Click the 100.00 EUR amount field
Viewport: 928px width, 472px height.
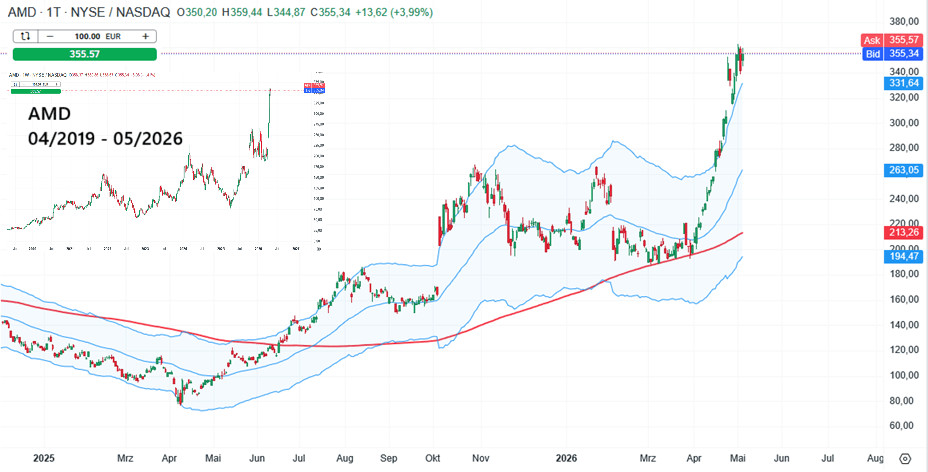click(x=98, y=36)
